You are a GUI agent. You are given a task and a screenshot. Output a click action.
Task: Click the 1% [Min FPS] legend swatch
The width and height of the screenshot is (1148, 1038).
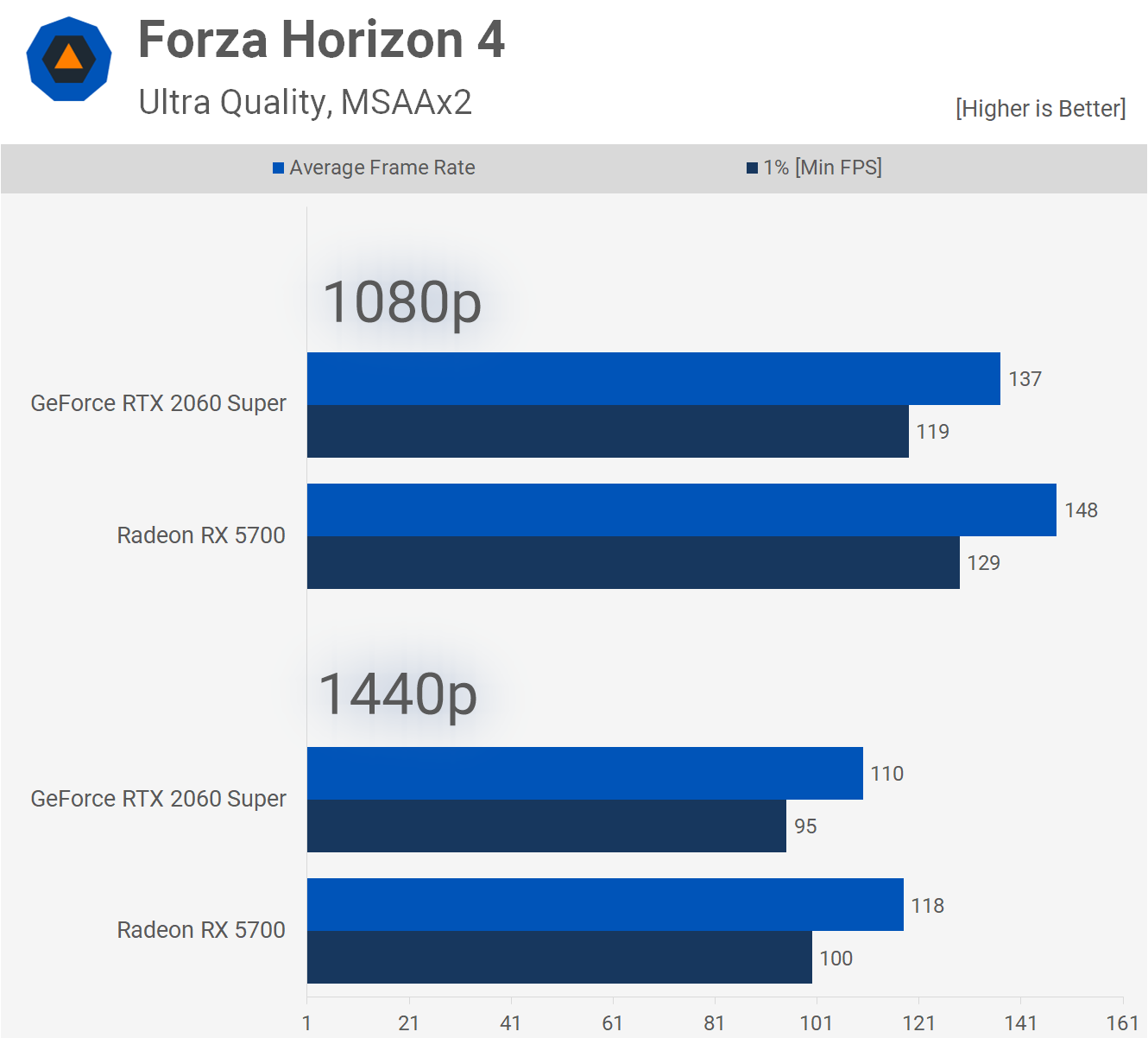click(x=752, y=168)
